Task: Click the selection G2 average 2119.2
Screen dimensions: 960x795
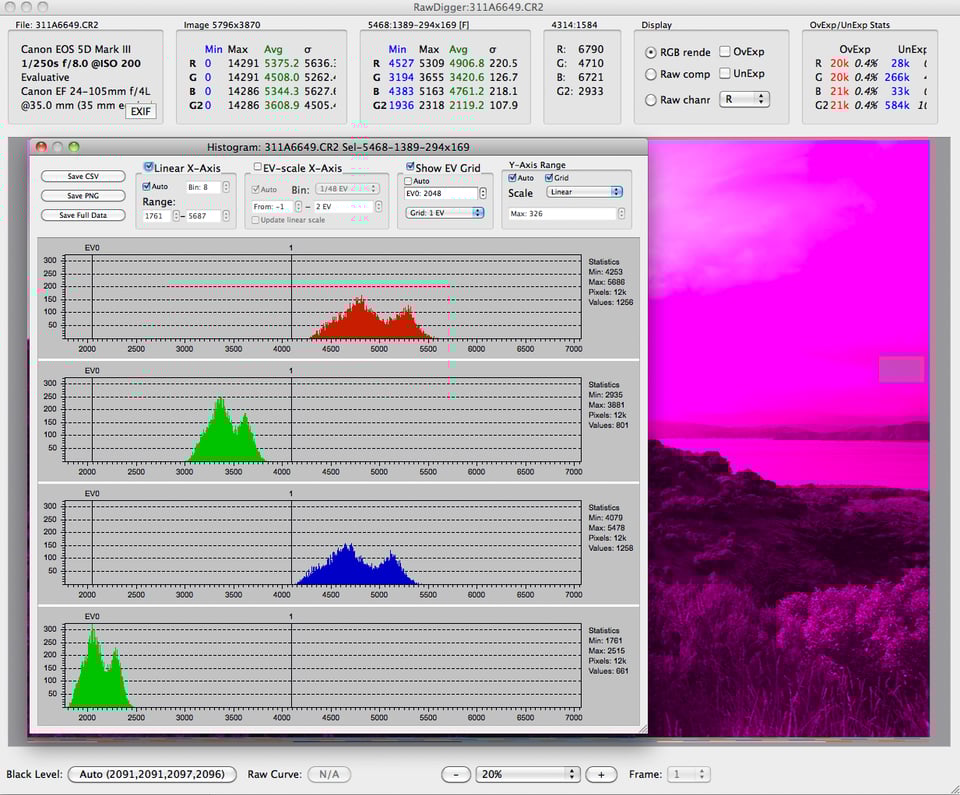Action: 467,105
